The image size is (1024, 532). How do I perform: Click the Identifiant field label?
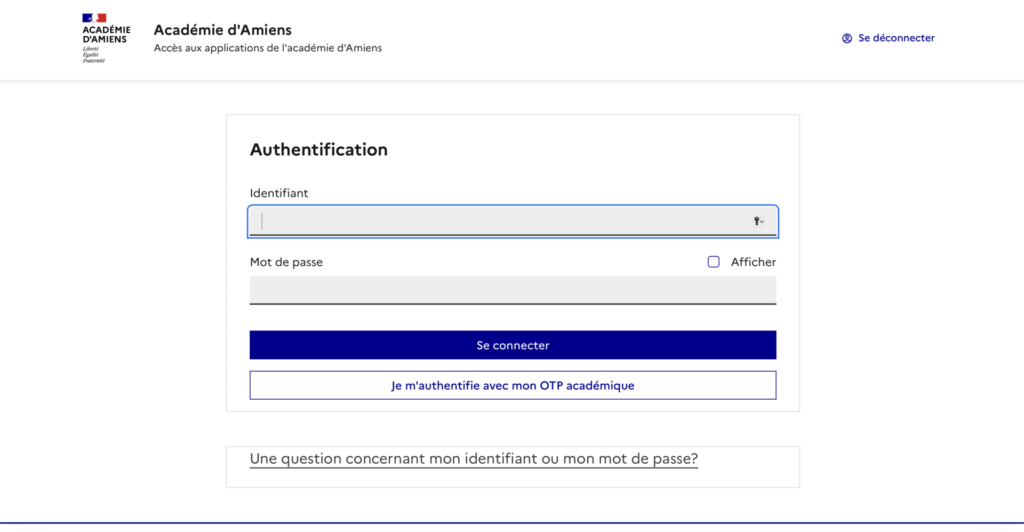pos(279,193)
